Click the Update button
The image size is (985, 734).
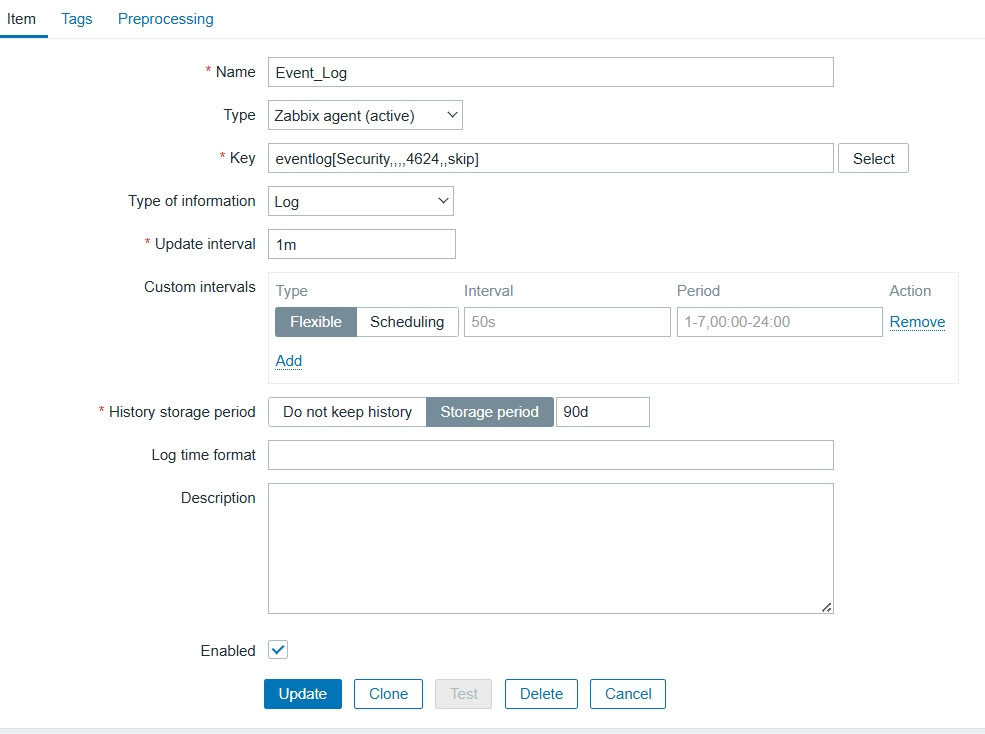[x=302, y=694]
